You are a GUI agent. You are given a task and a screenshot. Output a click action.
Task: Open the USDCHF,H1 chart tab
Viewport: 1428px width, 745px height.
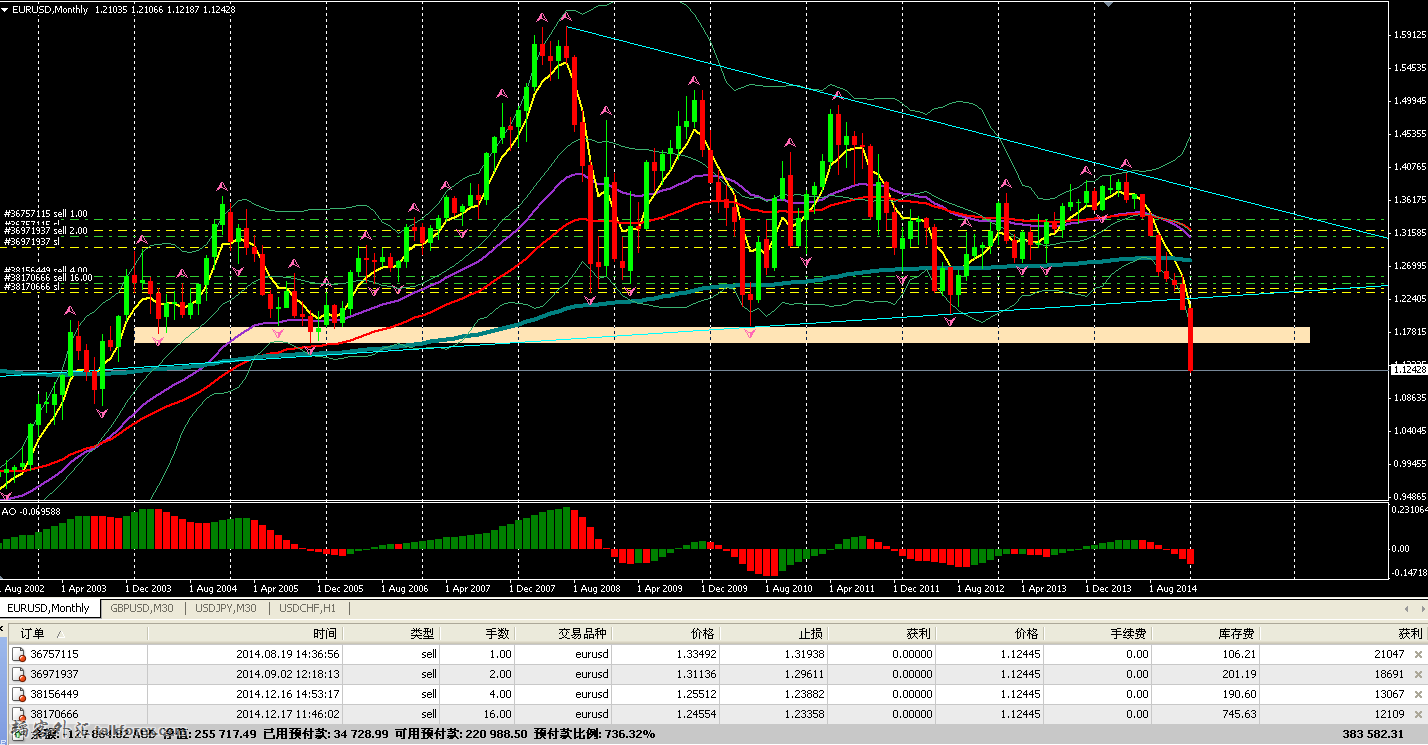[x=307, y=608]
